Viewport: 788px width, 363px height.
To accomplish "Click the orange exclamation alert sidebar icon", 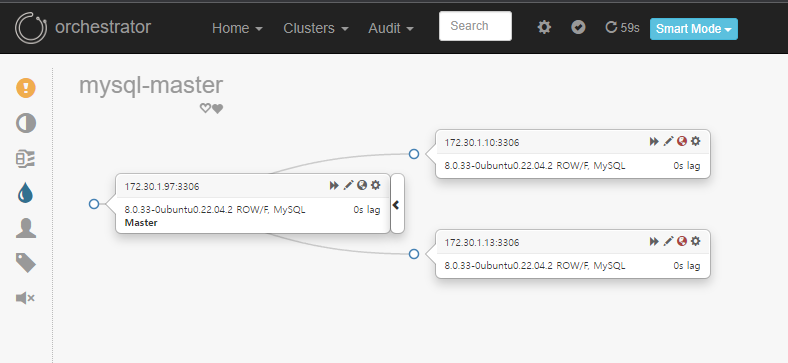I will click(x=26, y=88).
